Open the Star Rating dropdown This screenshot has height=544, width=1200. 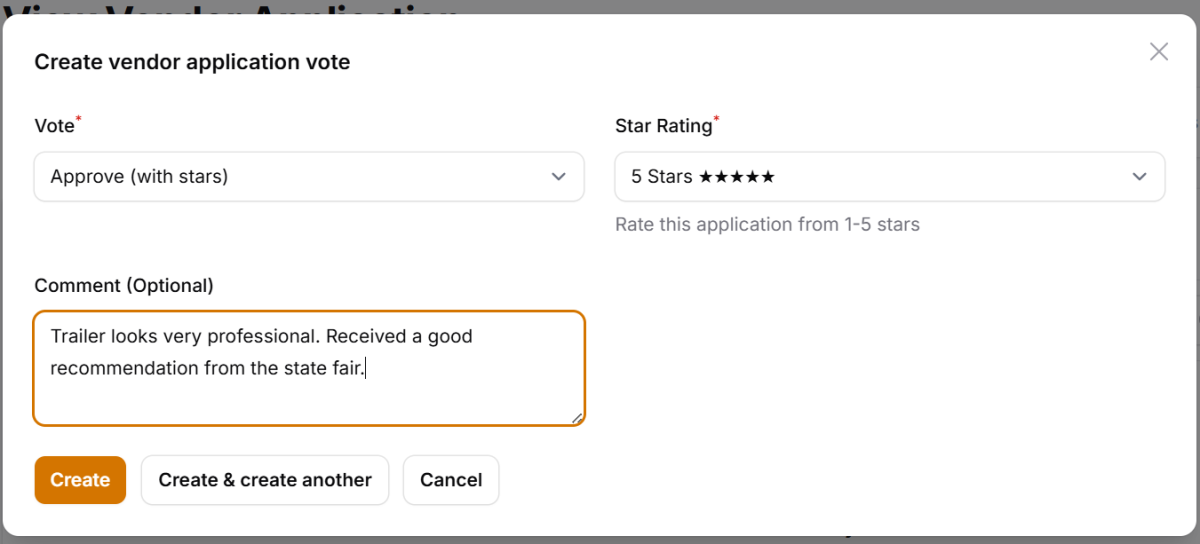889,177
